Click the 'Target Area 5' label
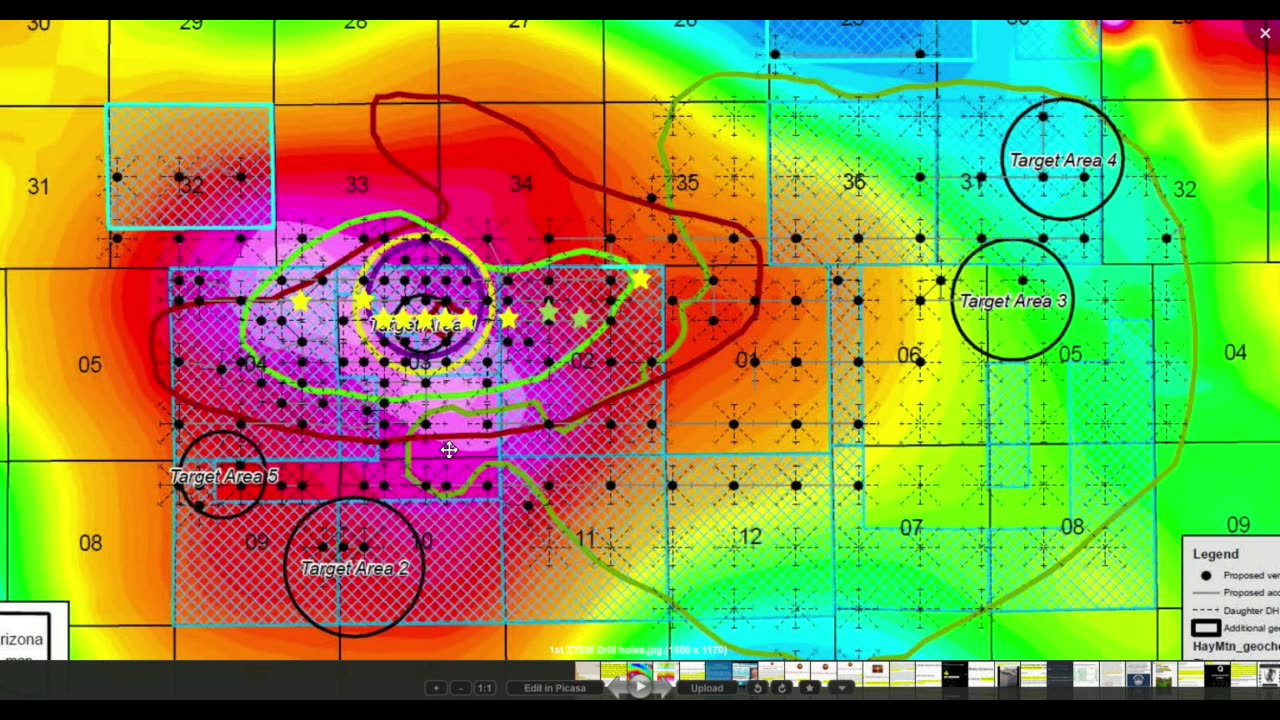This screenshot has width=1280, height=720. pos(224,476)
